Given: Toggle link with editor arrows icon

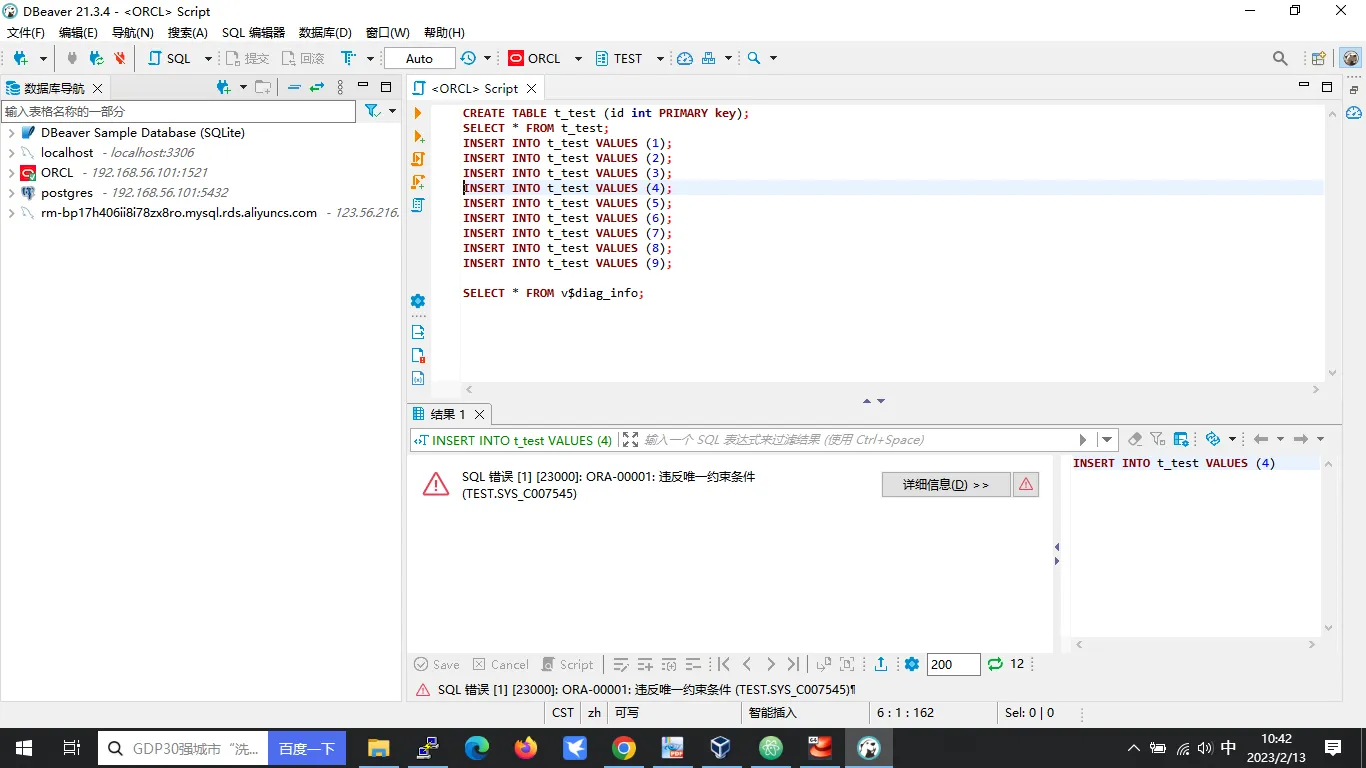Looking at the screenshot, I should coord(317,88).
